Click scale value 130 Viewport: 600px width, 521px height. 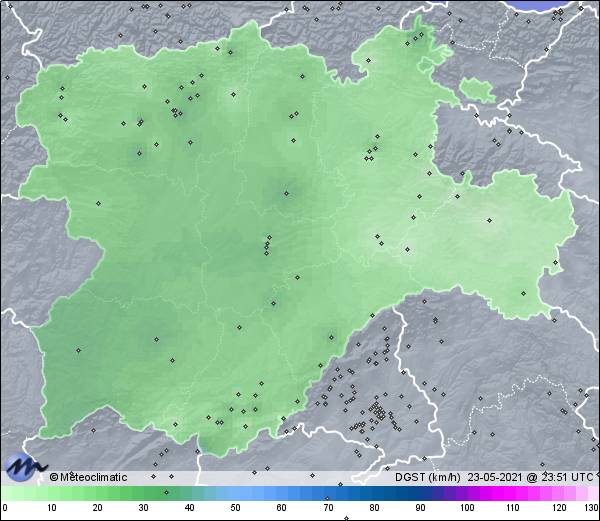[x=592, y=508]
